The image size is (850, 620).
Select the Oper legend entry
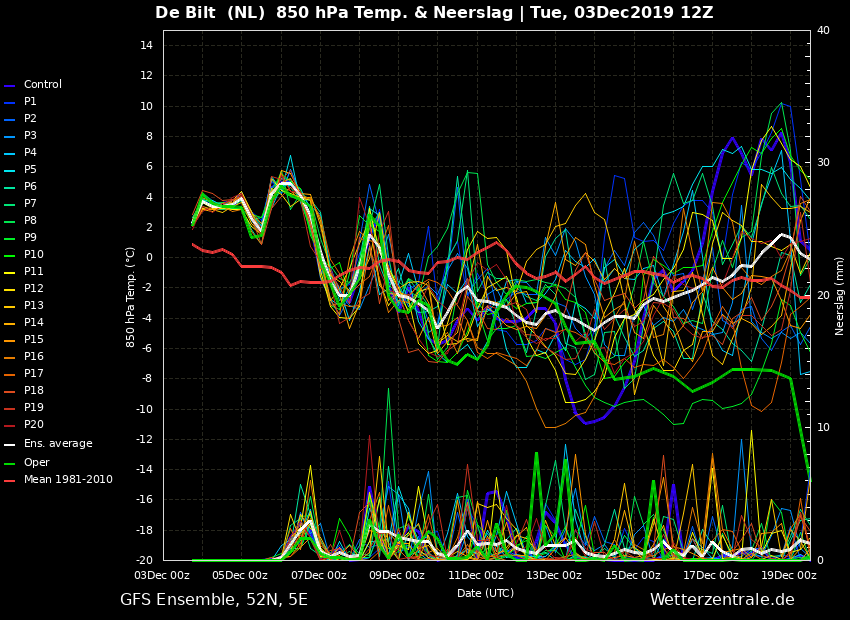click(36, 463)
